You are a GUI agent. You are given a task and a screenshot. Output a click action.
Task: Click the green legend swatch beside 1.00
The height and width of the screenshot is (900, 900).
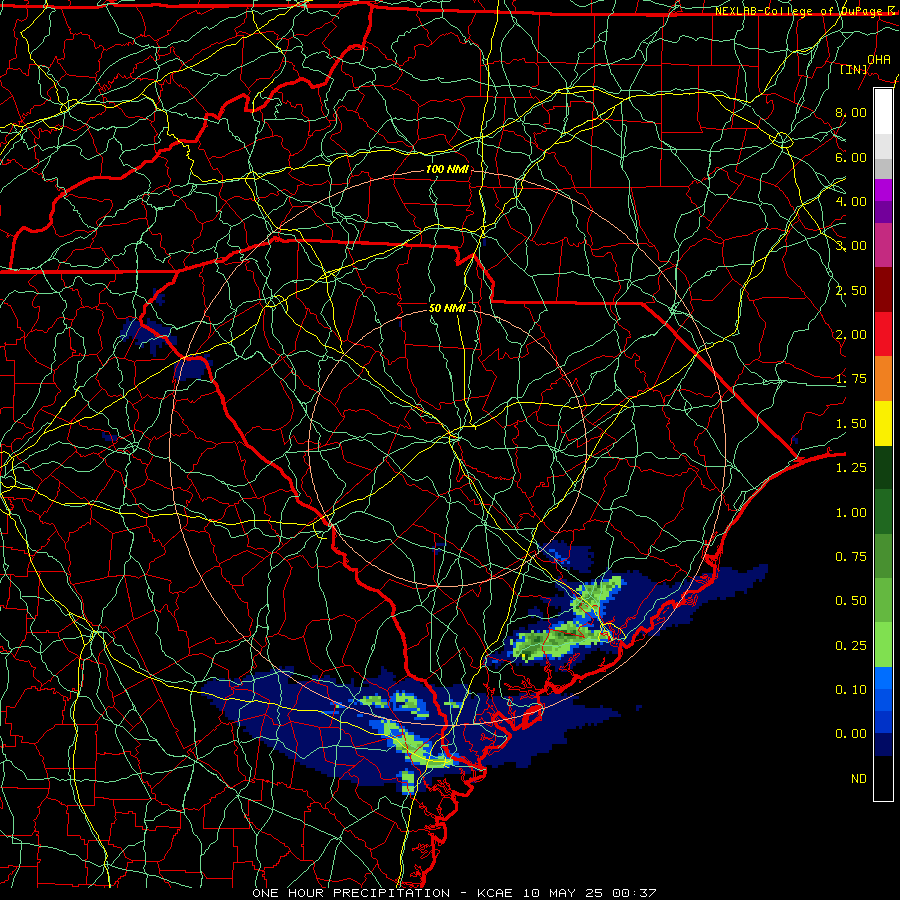(883, 512)
